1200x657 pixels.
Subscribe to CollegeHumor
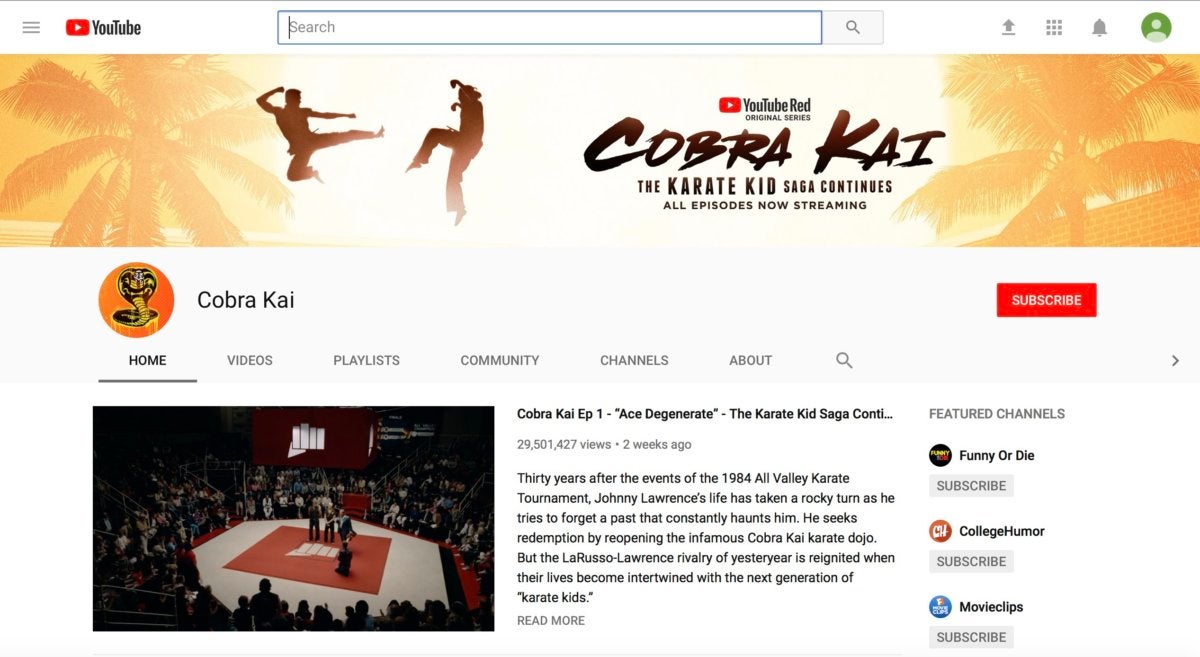click(971, 562)
